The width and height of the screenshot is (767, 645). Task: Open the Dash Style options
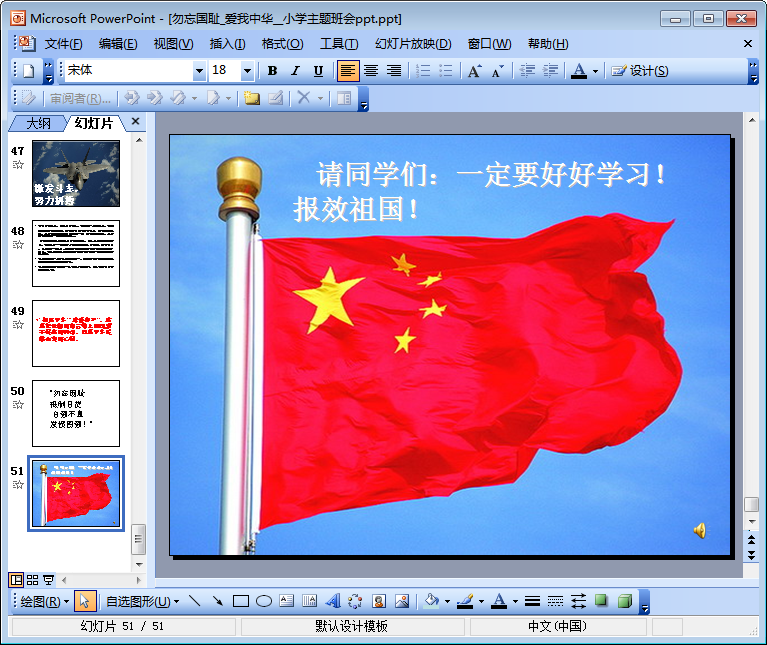tap(555, 601)
